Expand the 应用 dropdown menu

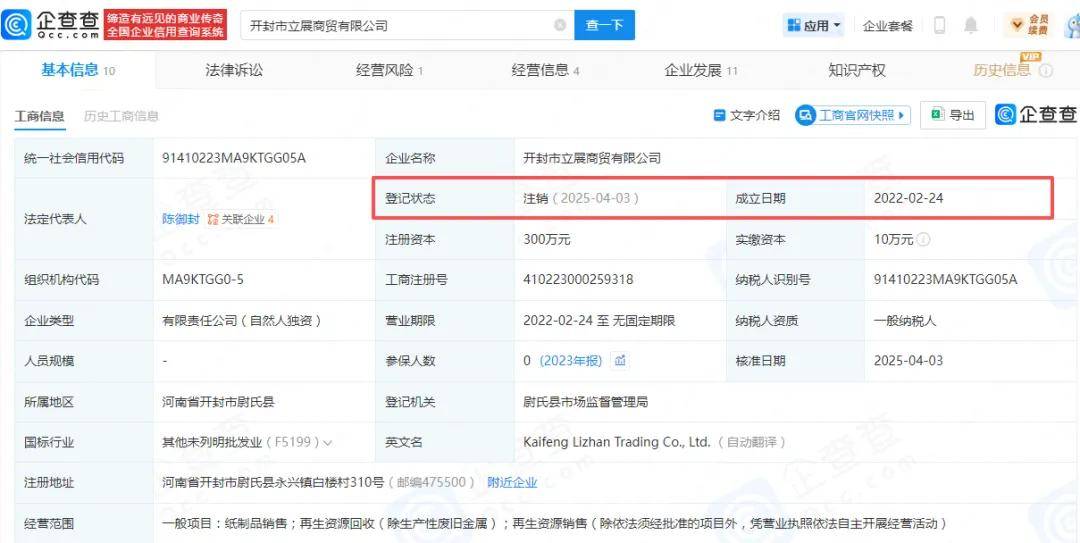(x=814, y=26)
